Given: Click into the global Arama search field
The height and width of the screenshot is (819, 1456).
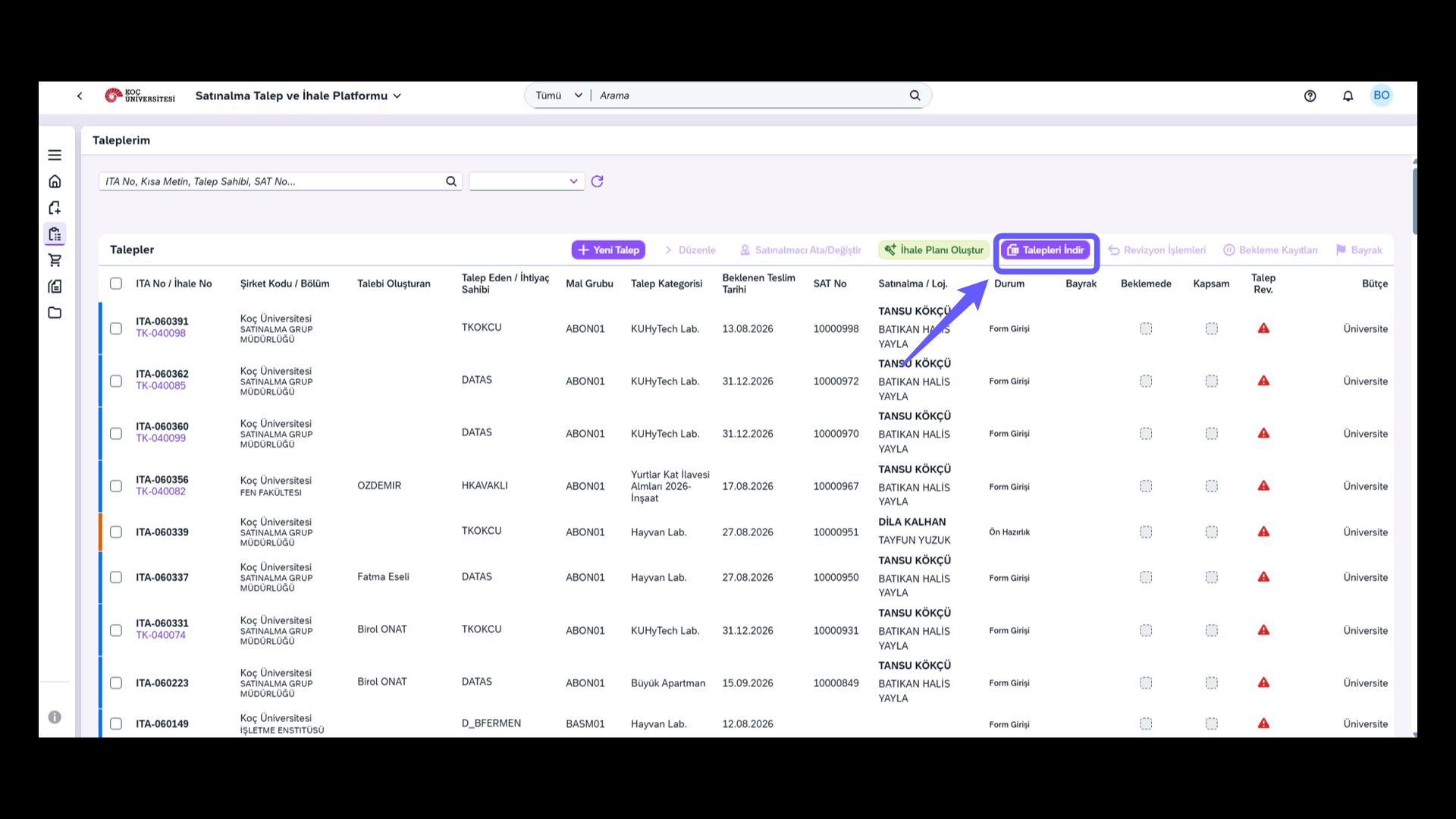Looking at the screenshot, I should click(751, 96).
